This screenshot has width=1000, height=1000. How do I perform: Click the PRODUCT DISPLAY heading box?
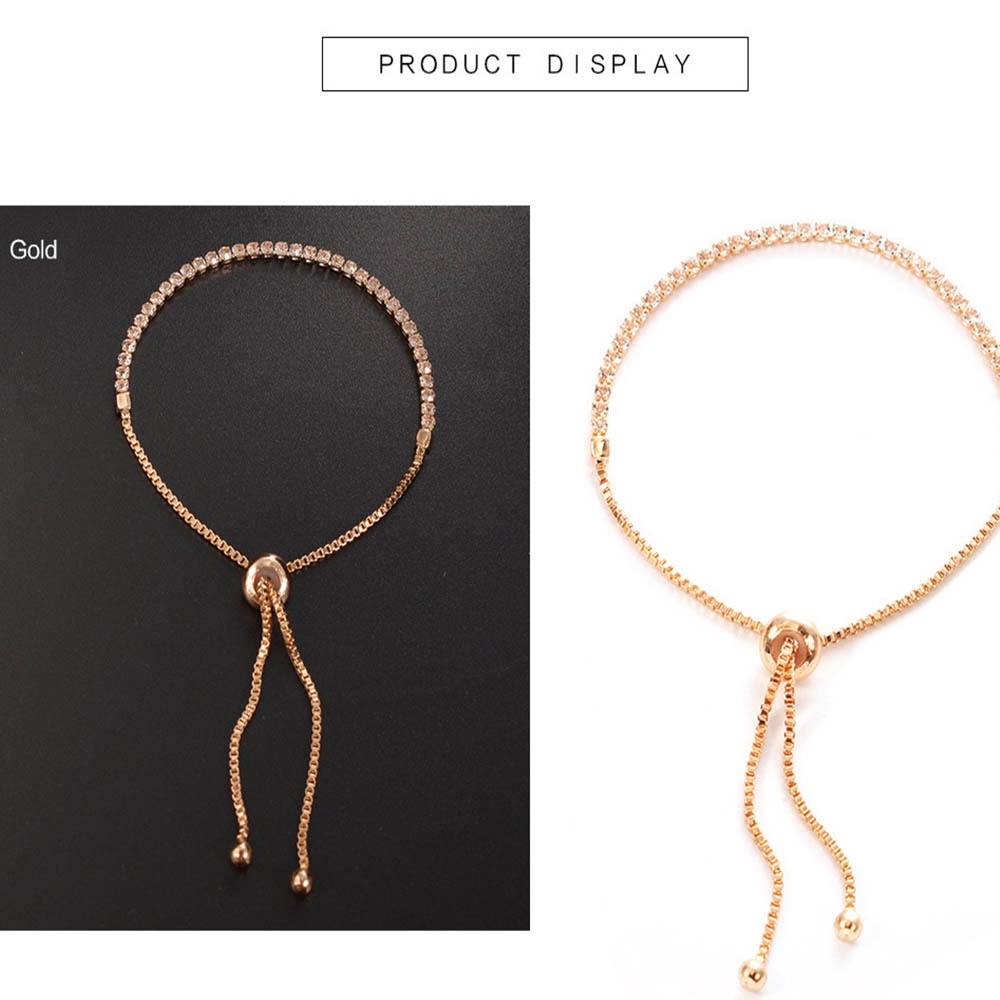[534, 64]
